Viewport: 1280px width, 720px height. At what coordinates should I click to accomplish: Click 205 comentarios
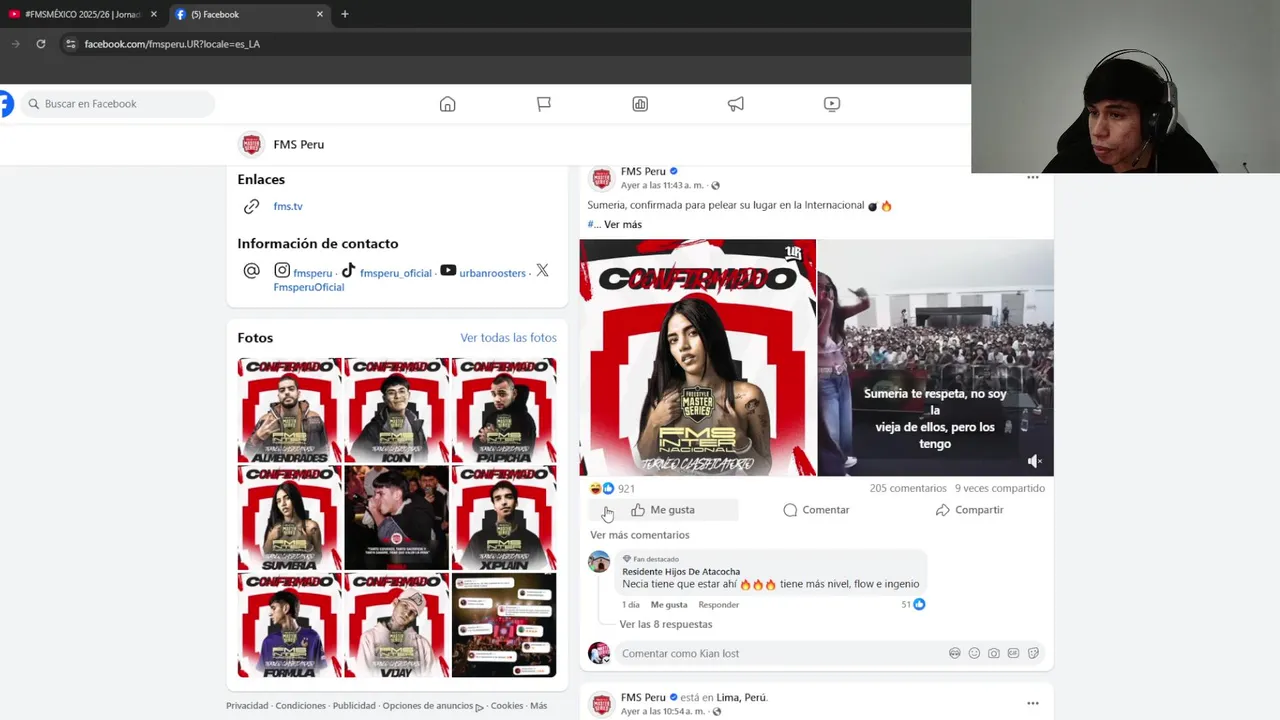point(908,488)
